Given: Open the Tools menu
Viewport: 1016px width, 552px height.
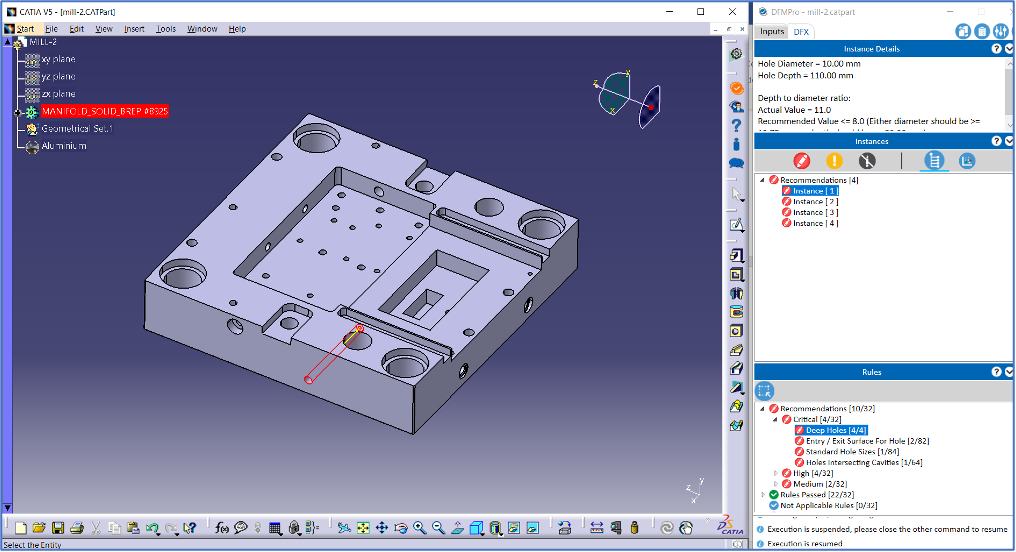Looking at the screenshot, I should (x=166, y=29).
